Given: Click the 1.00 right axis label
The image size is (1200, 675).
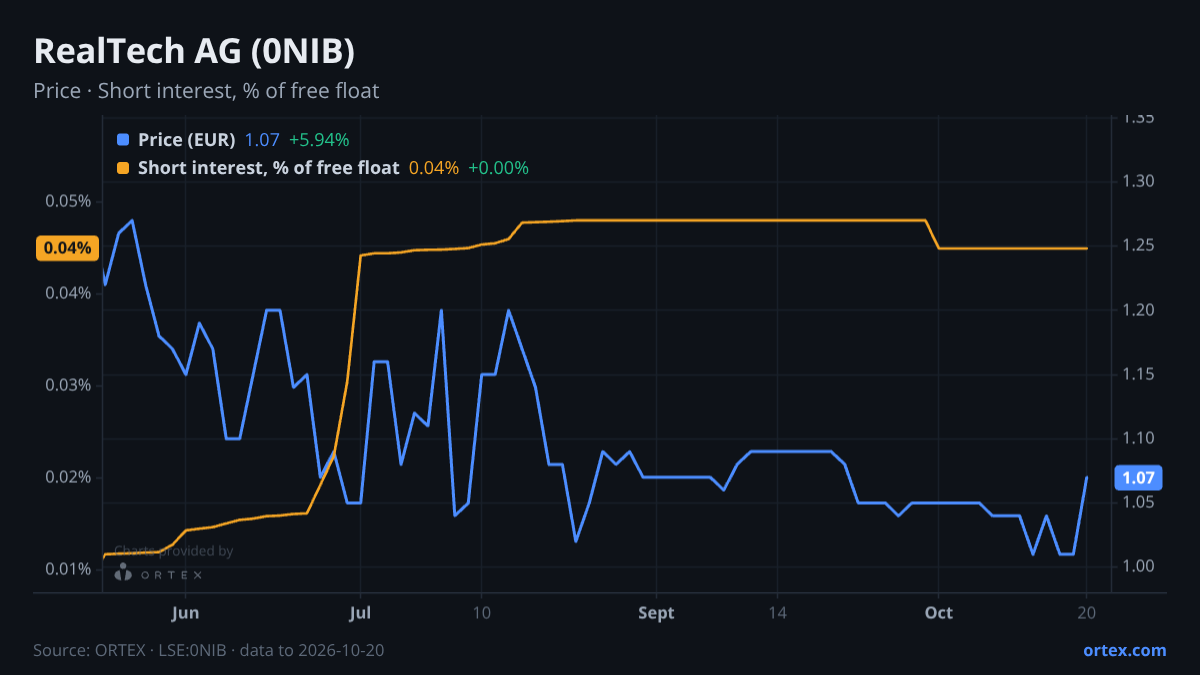Looking at the screenshot, I should click(x=1138, y=566).
